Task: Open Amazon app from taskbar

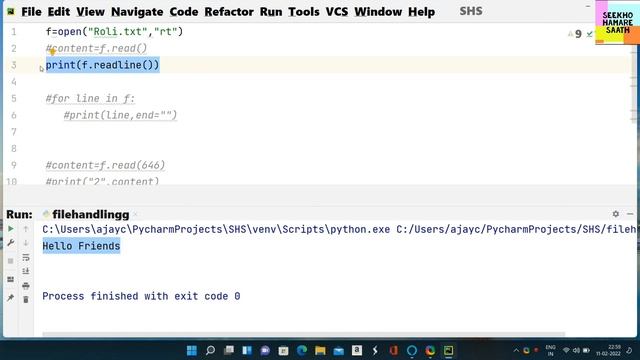Action: (357, 350)
